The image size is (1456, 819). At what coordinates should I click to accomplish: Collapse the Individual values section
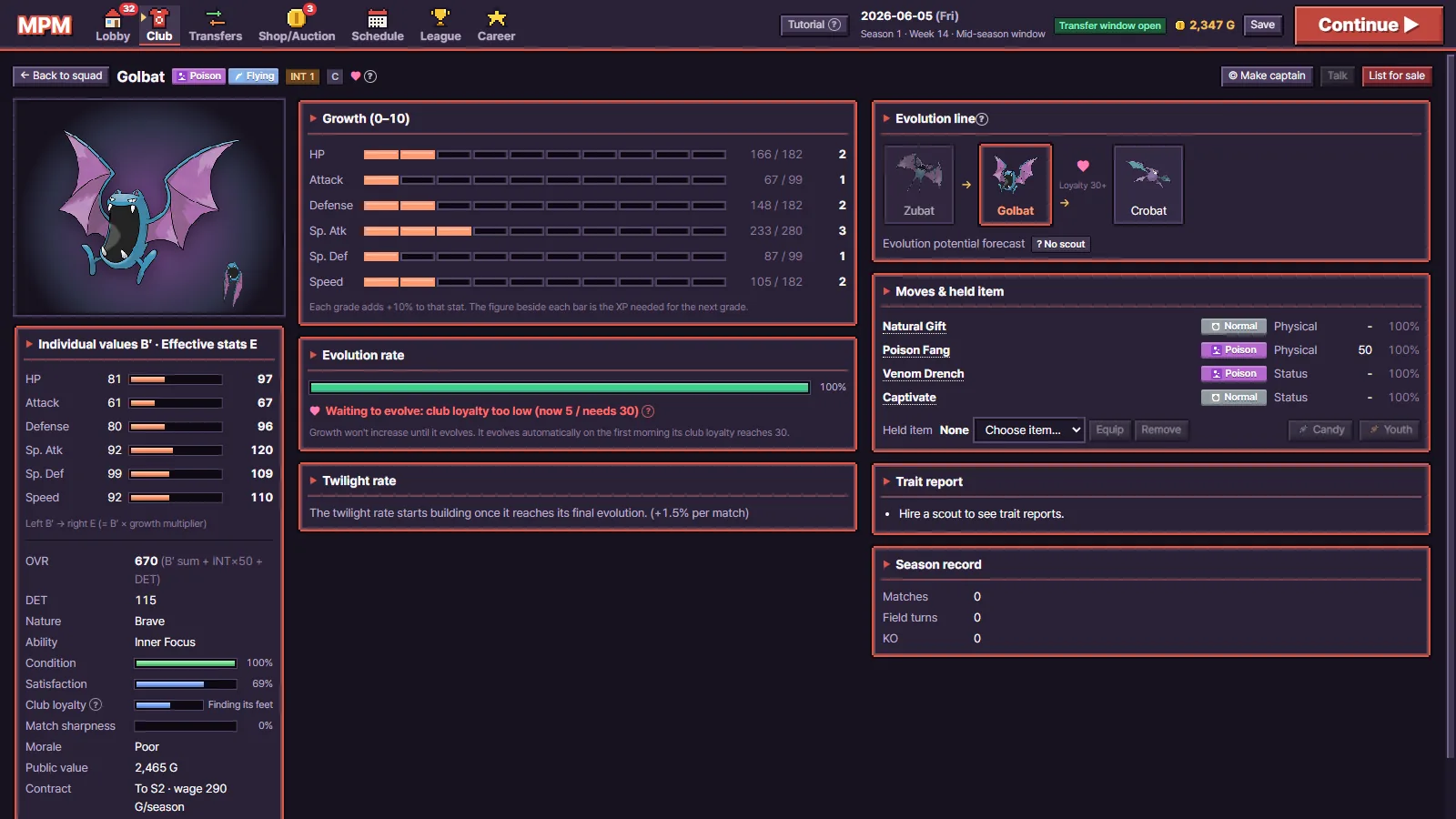pyautogui.click(x=29, y=344)
